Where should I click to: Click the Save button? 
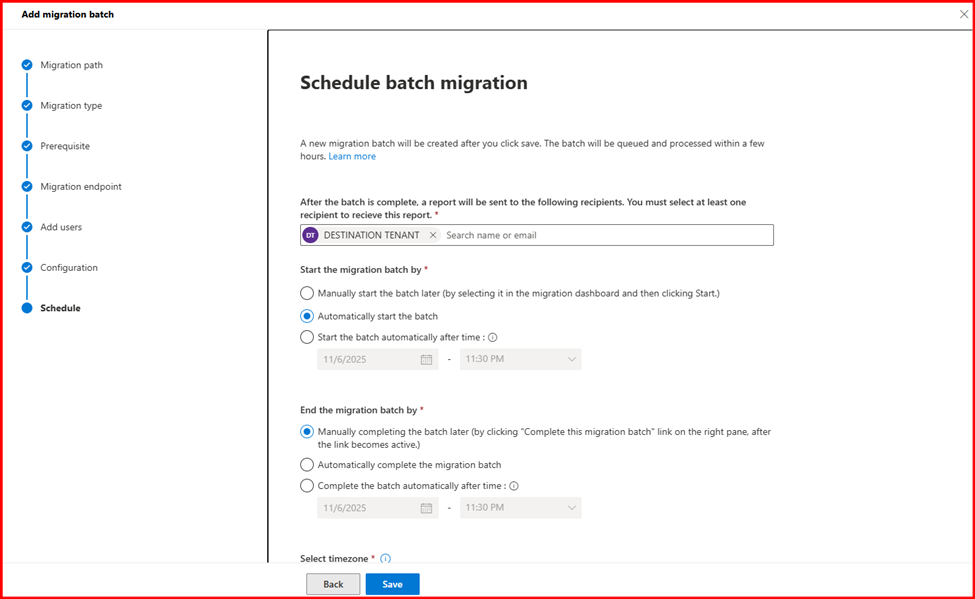(x=392, y=584)
